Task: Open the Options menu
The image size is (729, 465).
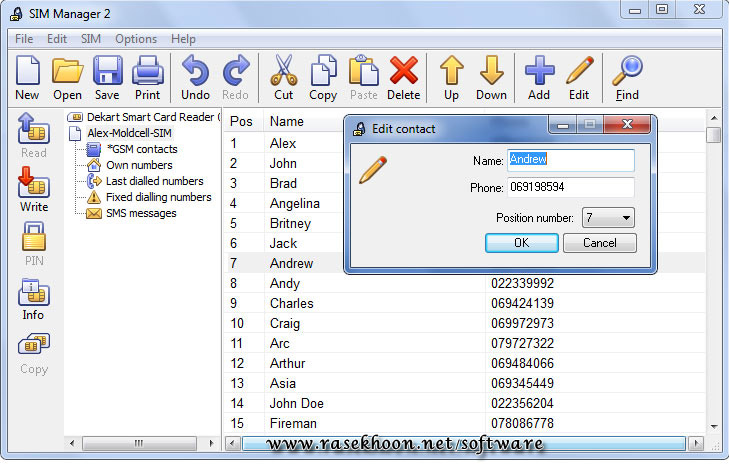Action: pyautogui.click(x=136, y=39)
